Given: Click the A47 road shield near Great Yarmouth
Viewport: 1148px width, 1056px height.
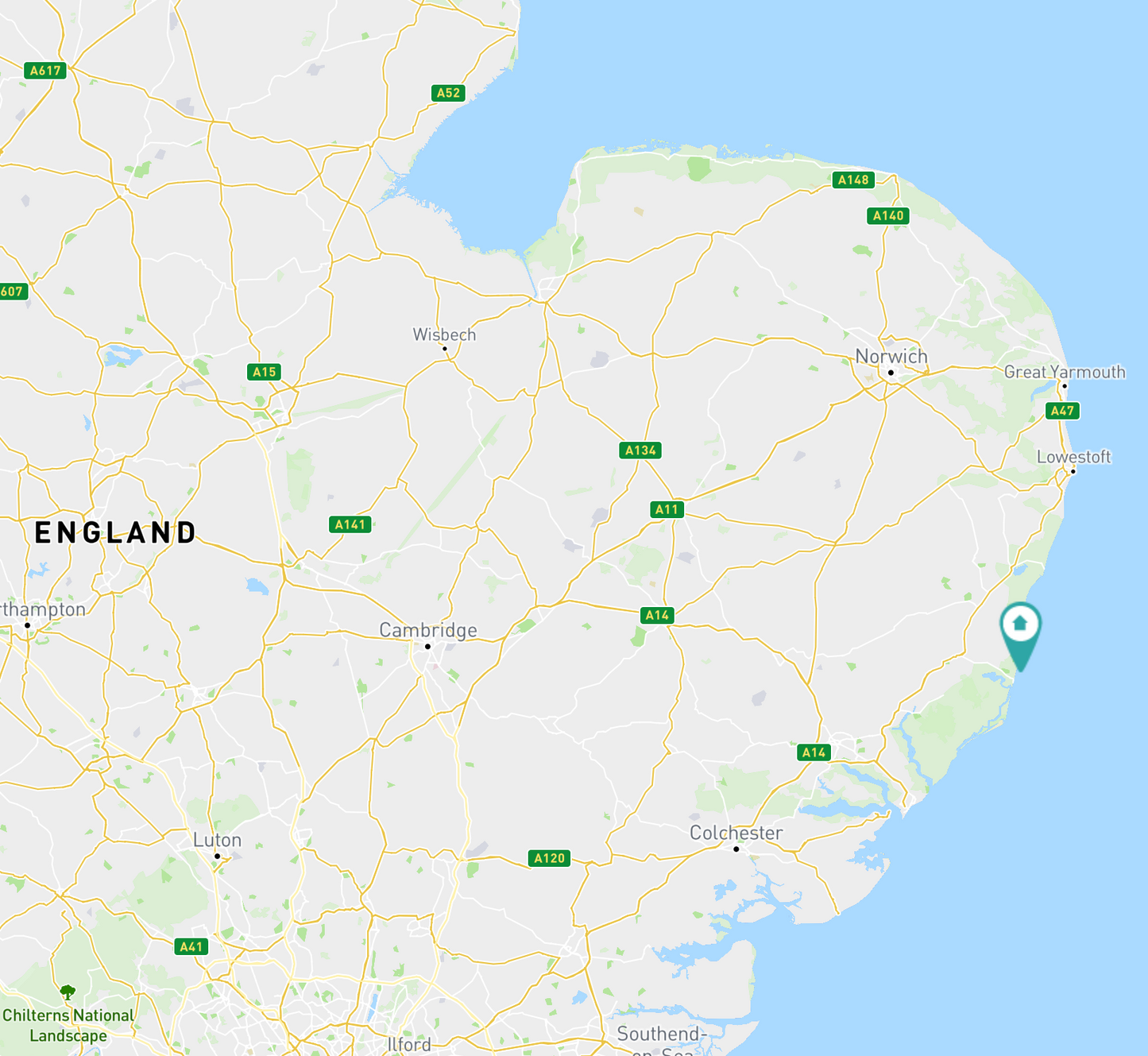Looking at the screenshot, I should [1062, 411].
